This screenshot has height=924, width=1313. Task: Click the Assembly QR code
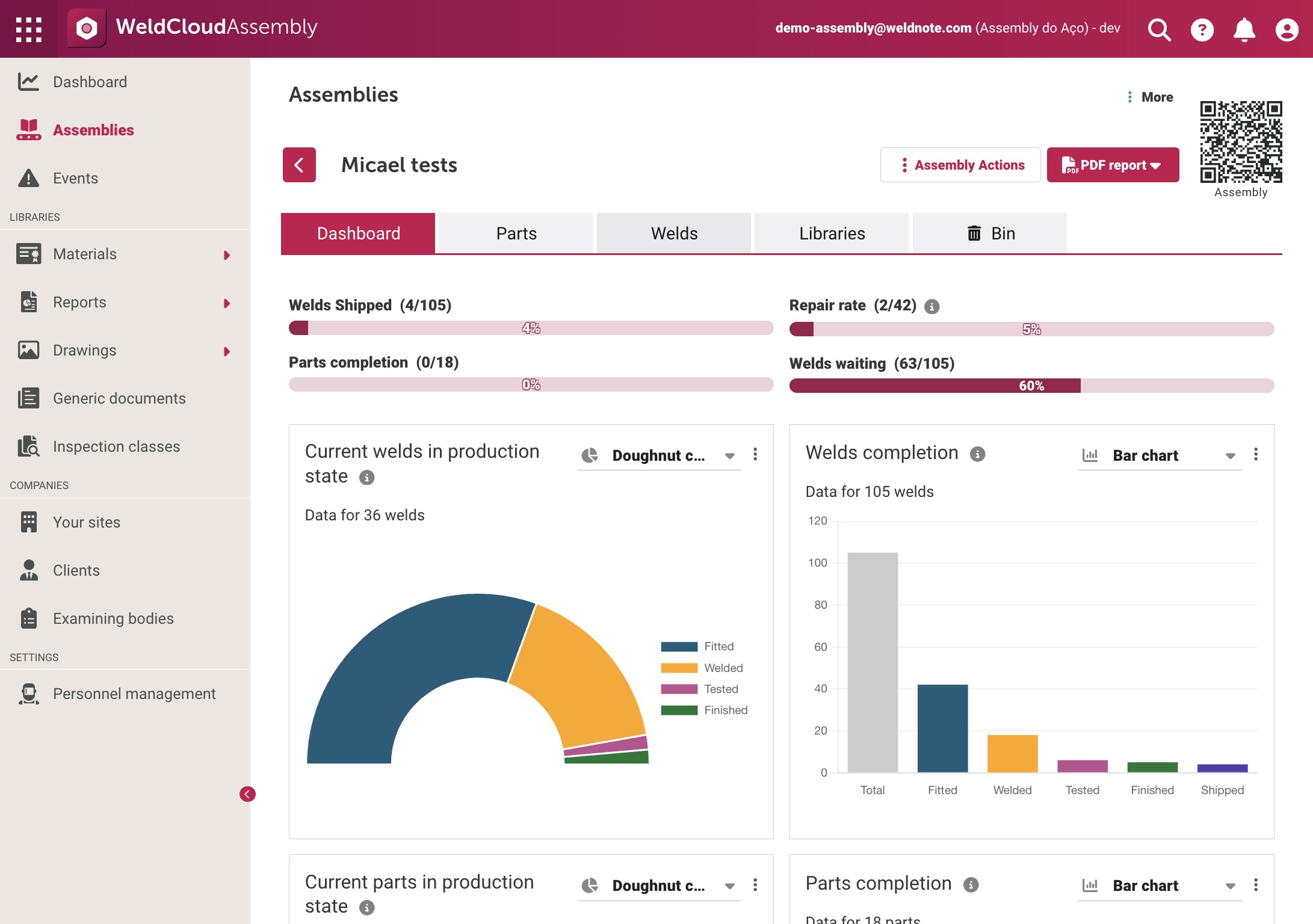(1241, 142)
